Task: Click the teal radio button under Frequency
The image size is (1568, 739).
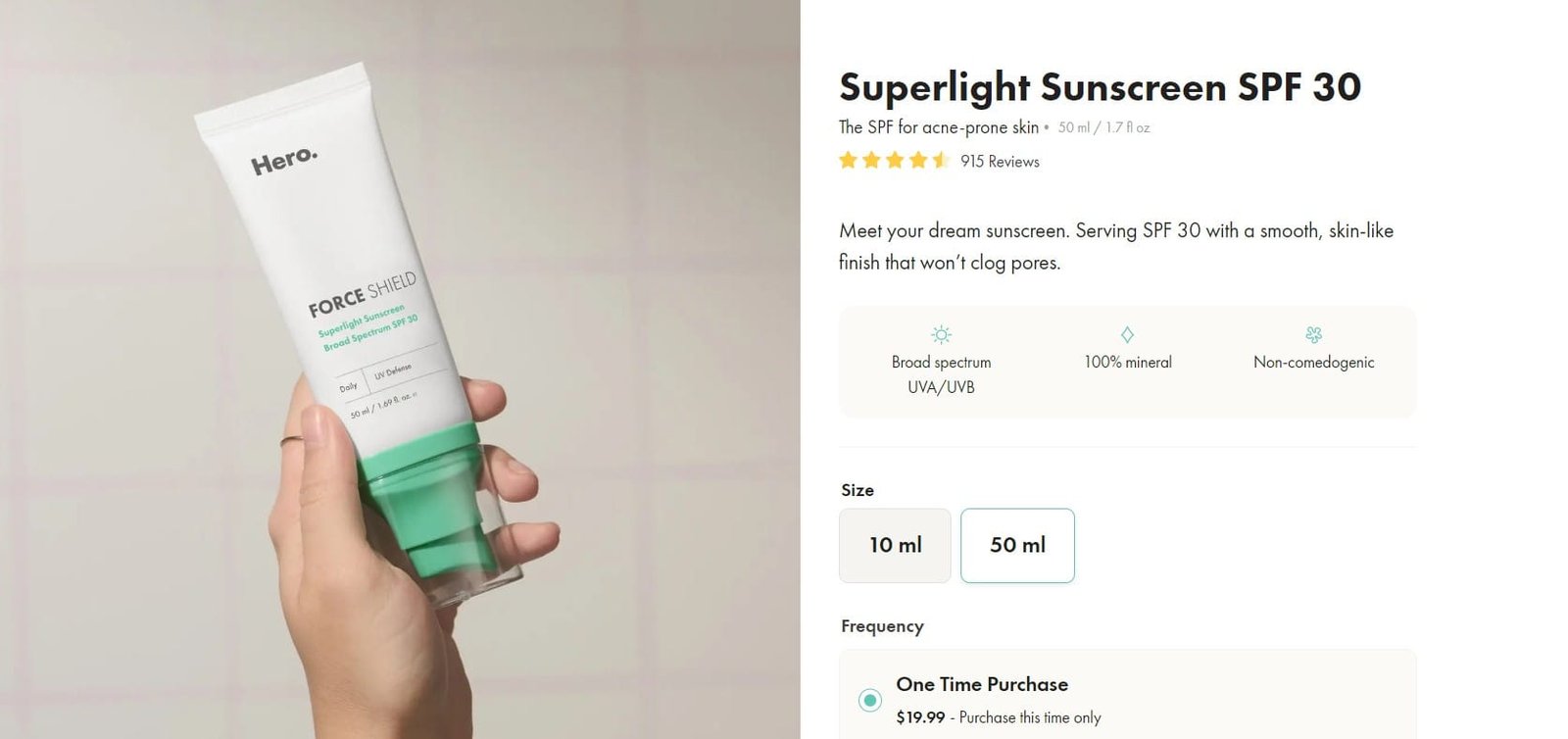Action: (868, 699)
